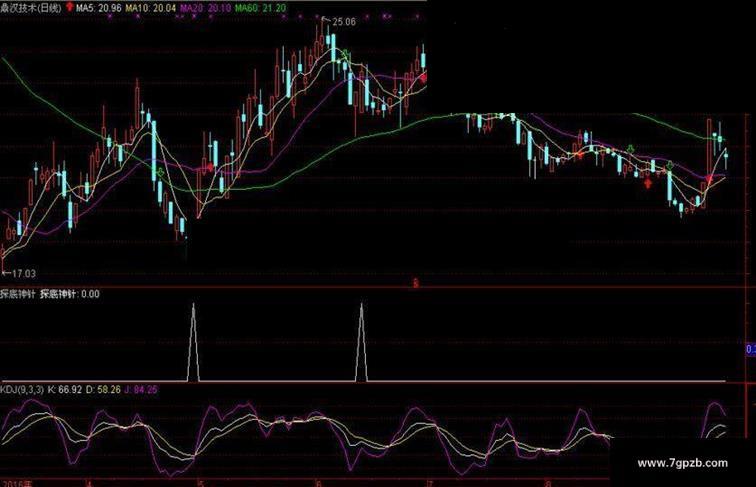This screenshot has width=756, height=487.
Task: Click the purple 'J: 84.25' value
Action: pyautogui.click(x=140, y=389)
